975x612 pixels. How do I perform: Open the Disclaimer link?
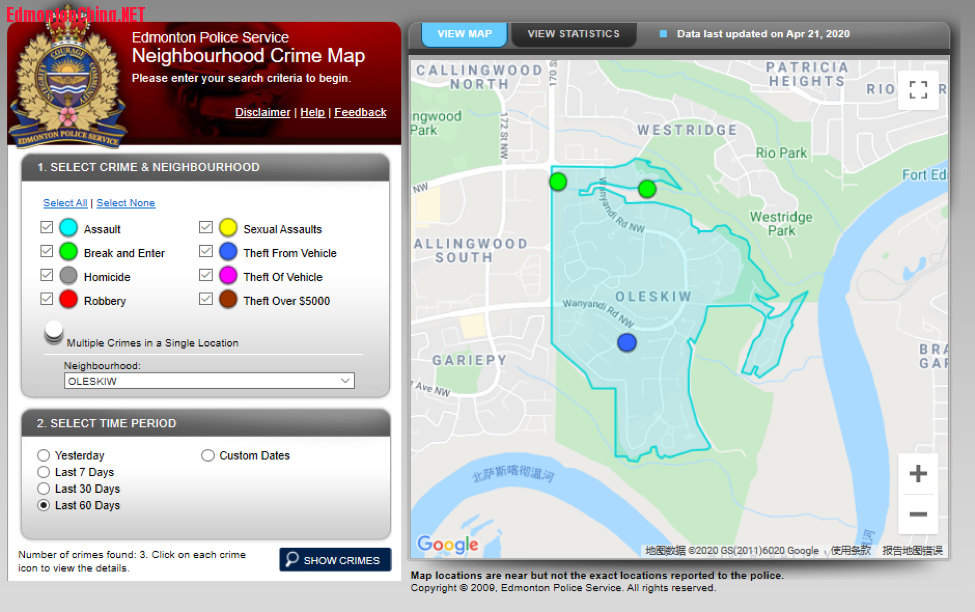tap(263, 113)
